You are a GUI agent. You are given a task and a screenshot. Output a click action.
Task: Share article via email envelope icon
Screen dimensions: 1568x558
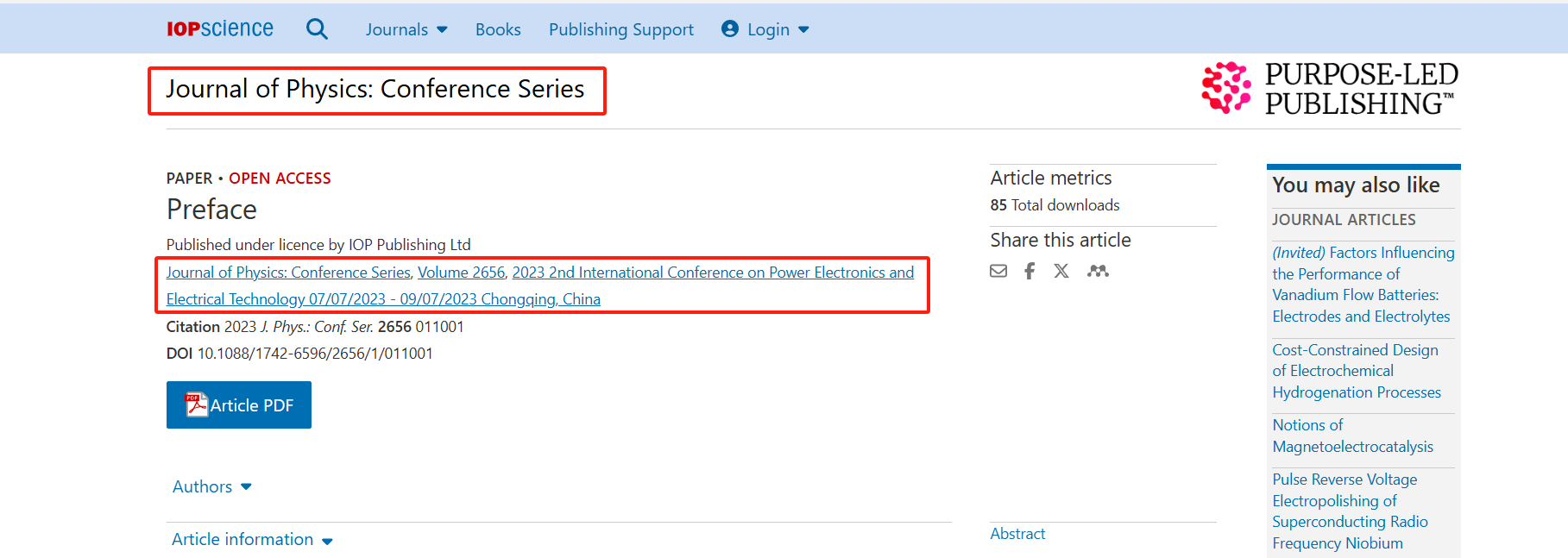tap(998, 271)
